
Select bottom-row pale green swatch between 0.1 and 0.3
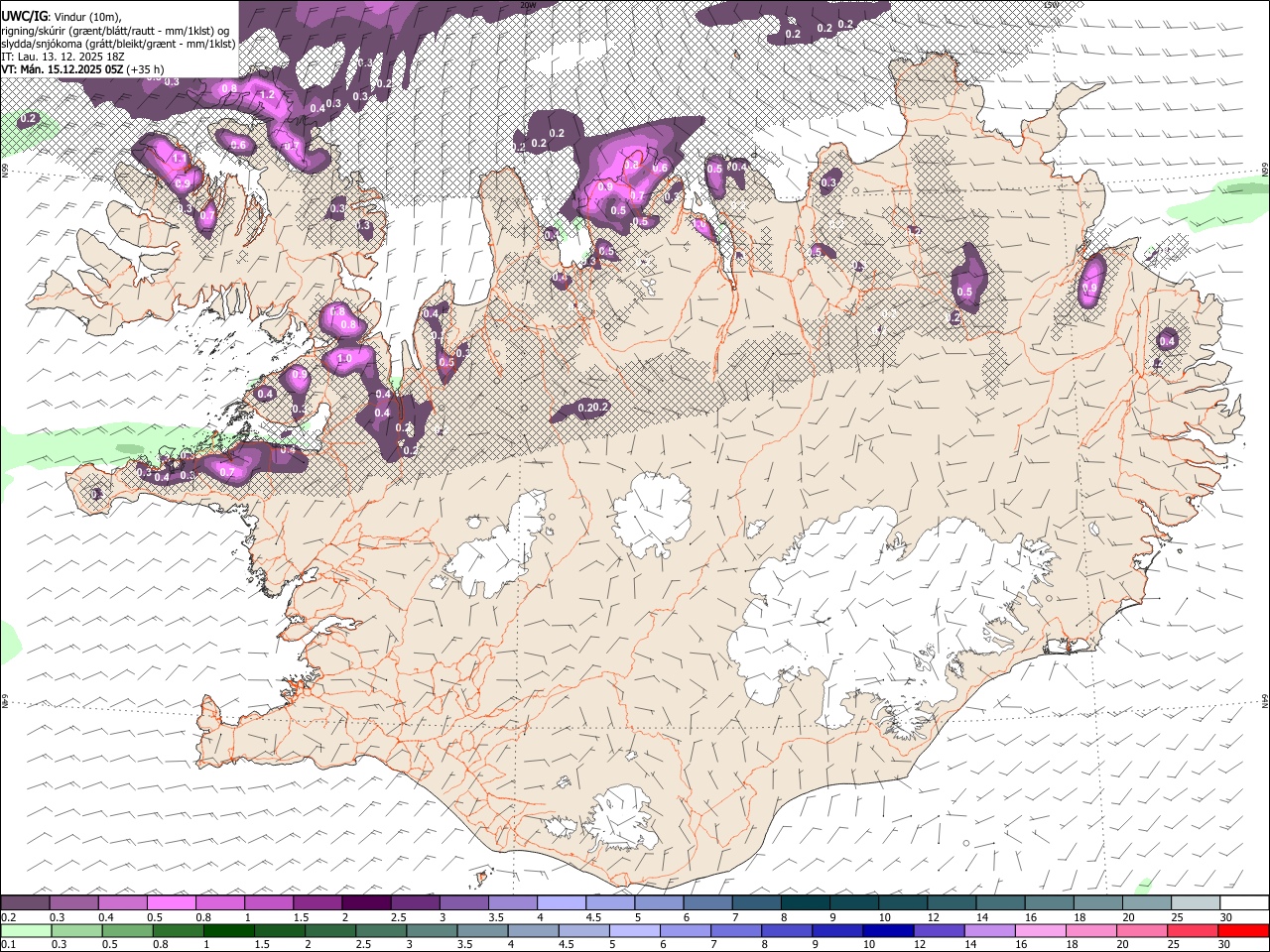tap(25, 930)
